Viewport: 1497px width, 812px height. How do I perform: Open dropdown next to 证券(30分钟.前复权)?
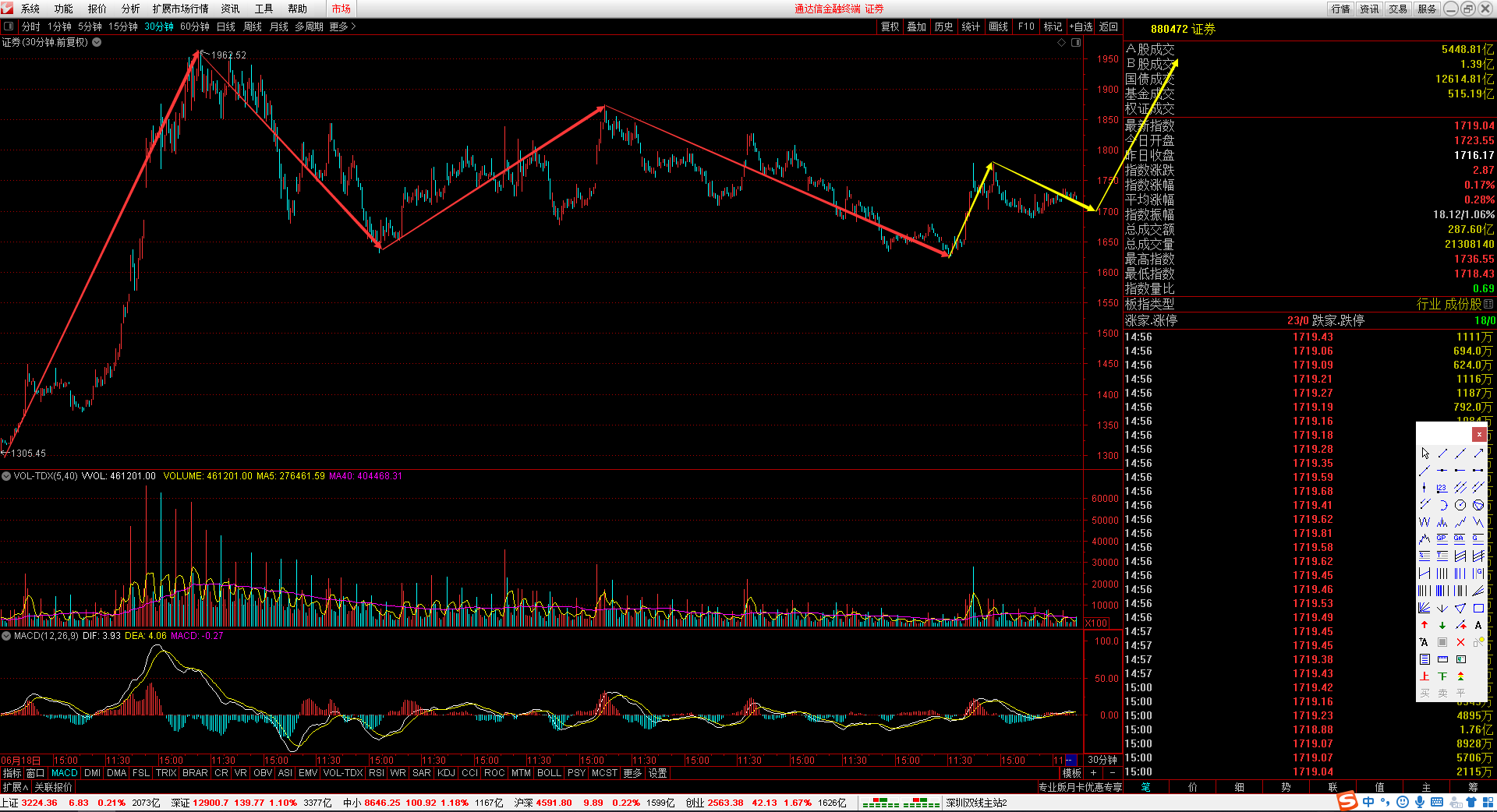(97, 42)
